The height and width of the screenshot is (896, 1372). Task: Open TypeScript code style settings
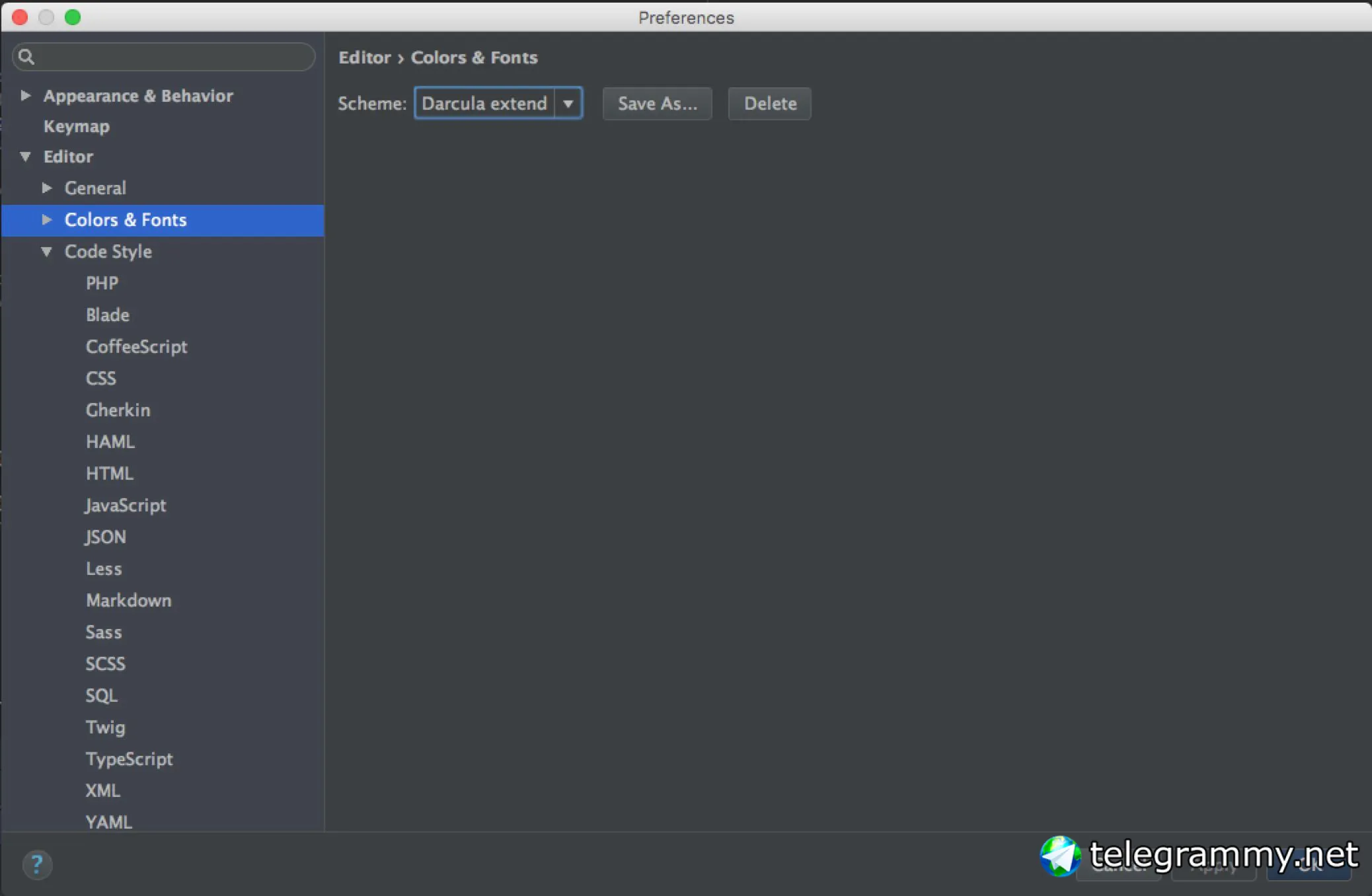click(129, 759)
